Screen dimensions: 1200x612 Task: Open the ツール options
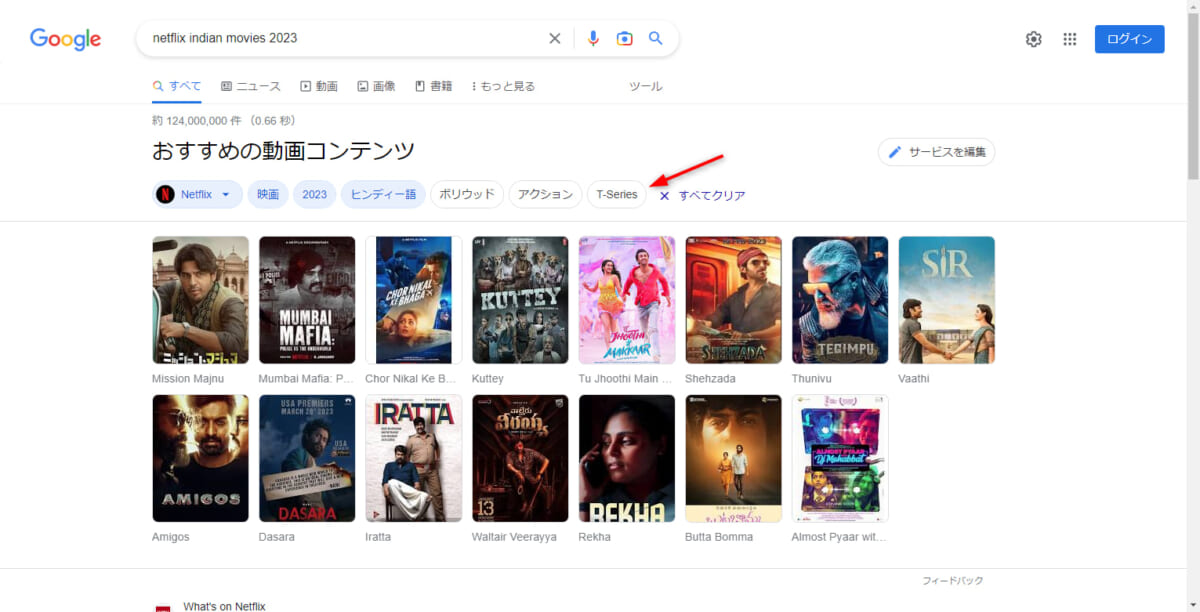pyautogui.click(x=645, y=86)
